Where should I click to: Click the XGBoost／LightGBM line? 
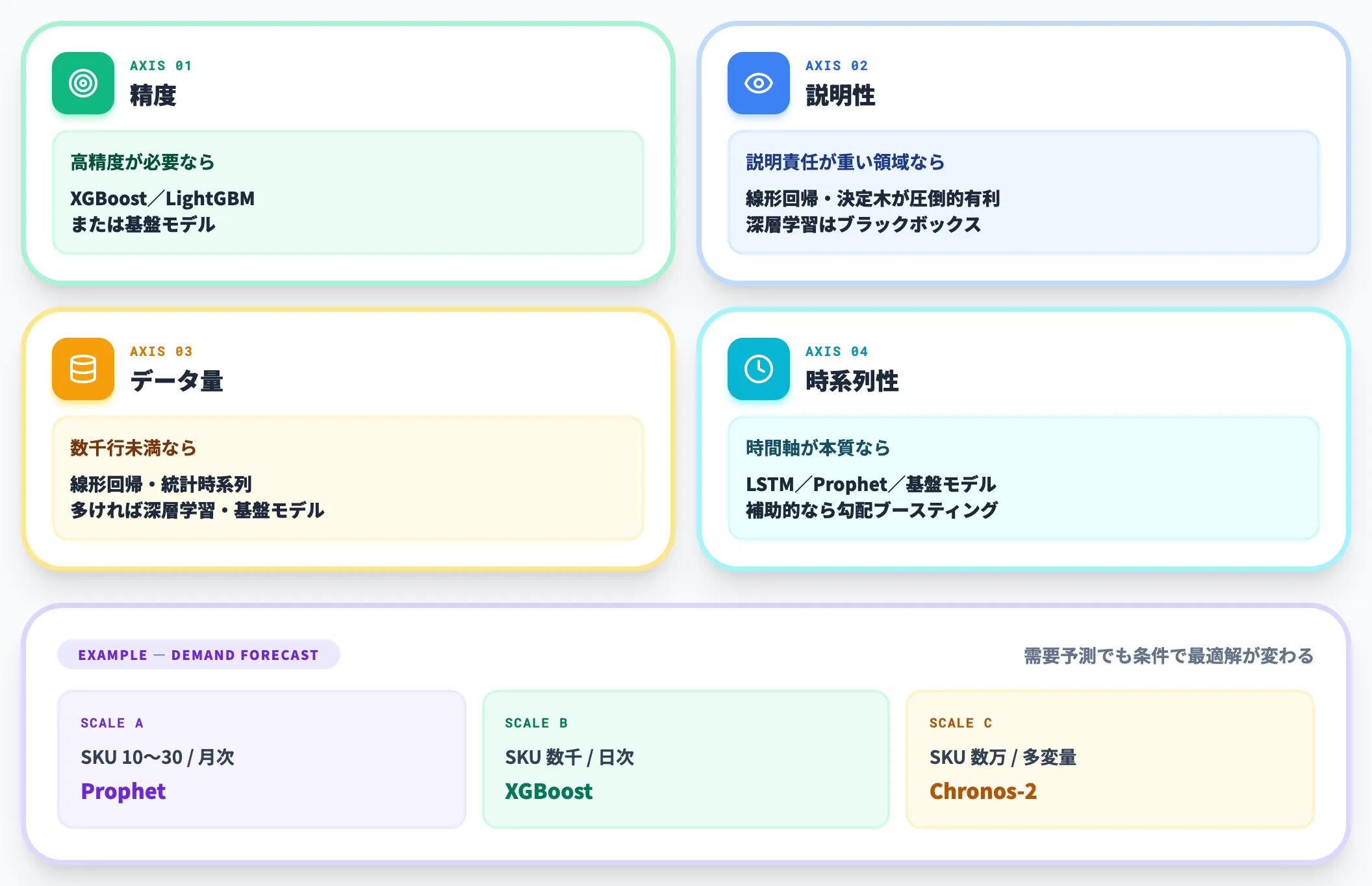[x=162, y=198]
